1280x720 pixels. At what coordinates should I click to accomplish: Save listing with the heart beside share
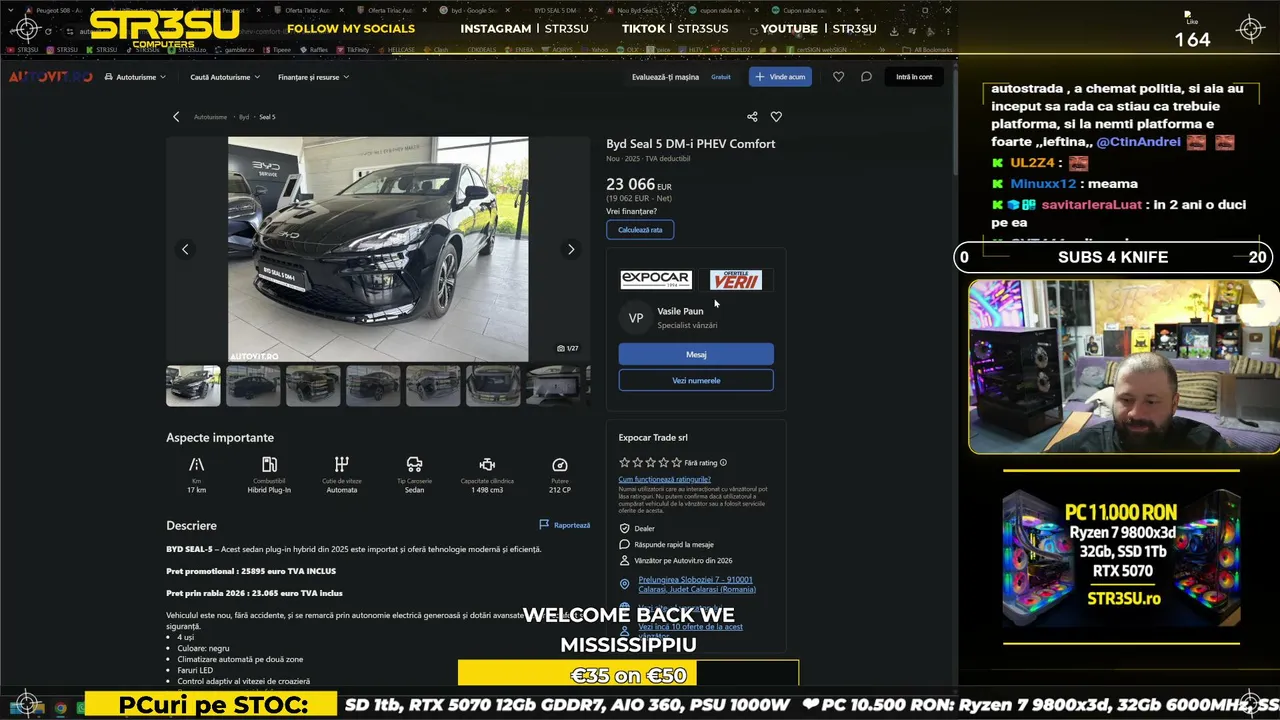coord(776,117)
